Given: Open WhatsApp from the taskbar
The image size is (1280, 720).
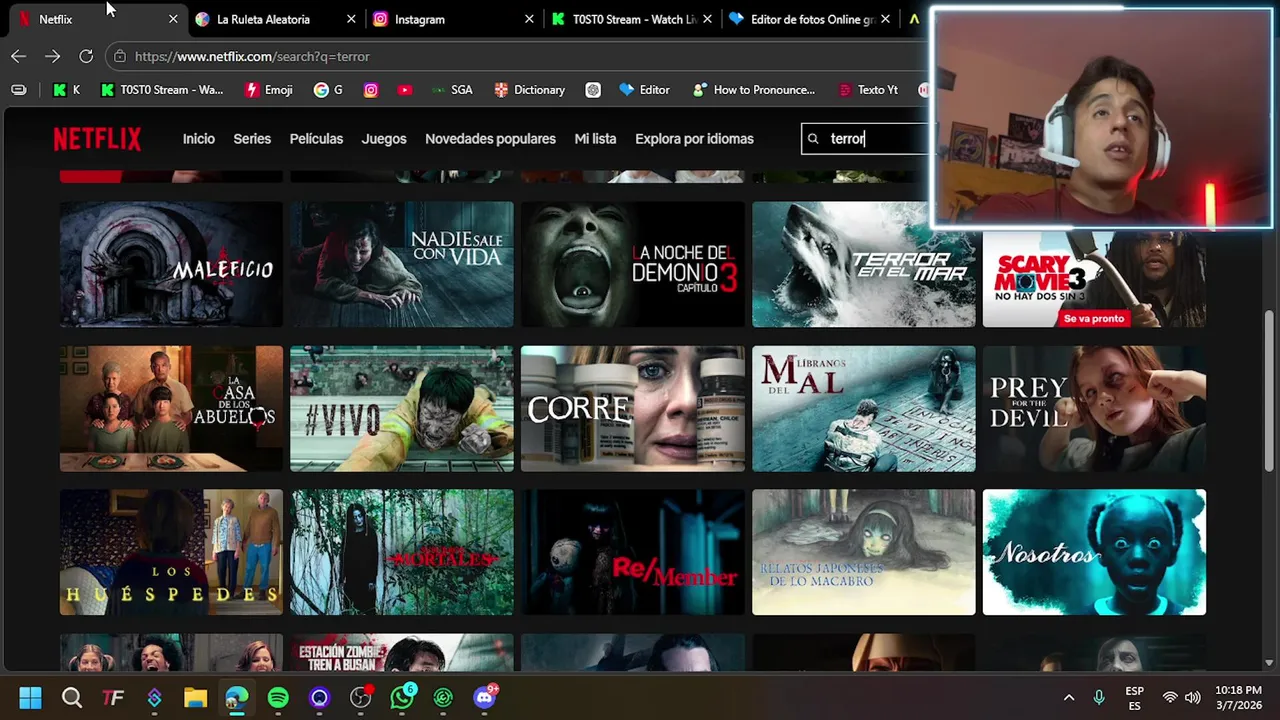Looking at the screenshot, I should [x=402, y=698].
